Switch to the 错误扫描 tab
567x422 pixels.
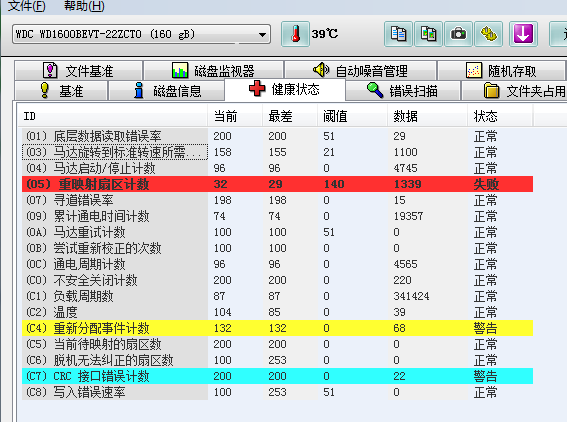point(403,90)
